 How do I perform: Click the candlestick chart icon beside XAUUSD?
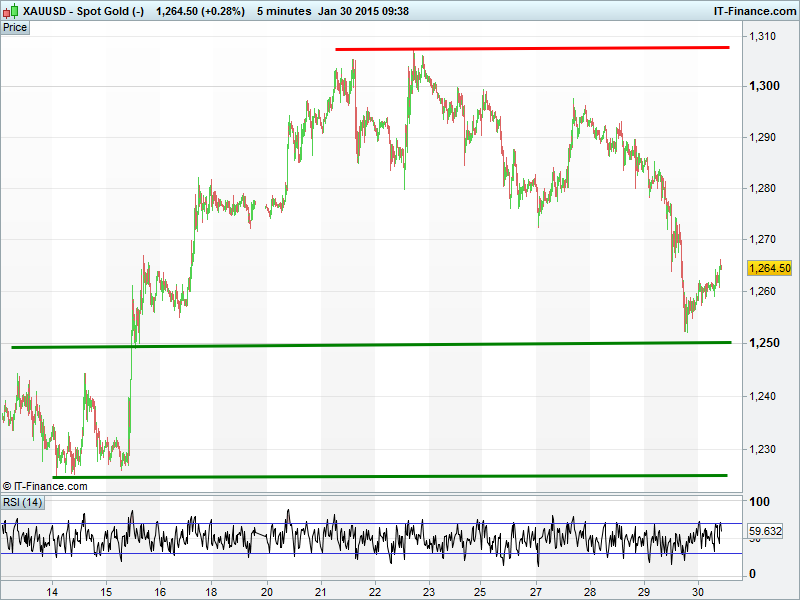pyautogui.click(x=11, y=11)
